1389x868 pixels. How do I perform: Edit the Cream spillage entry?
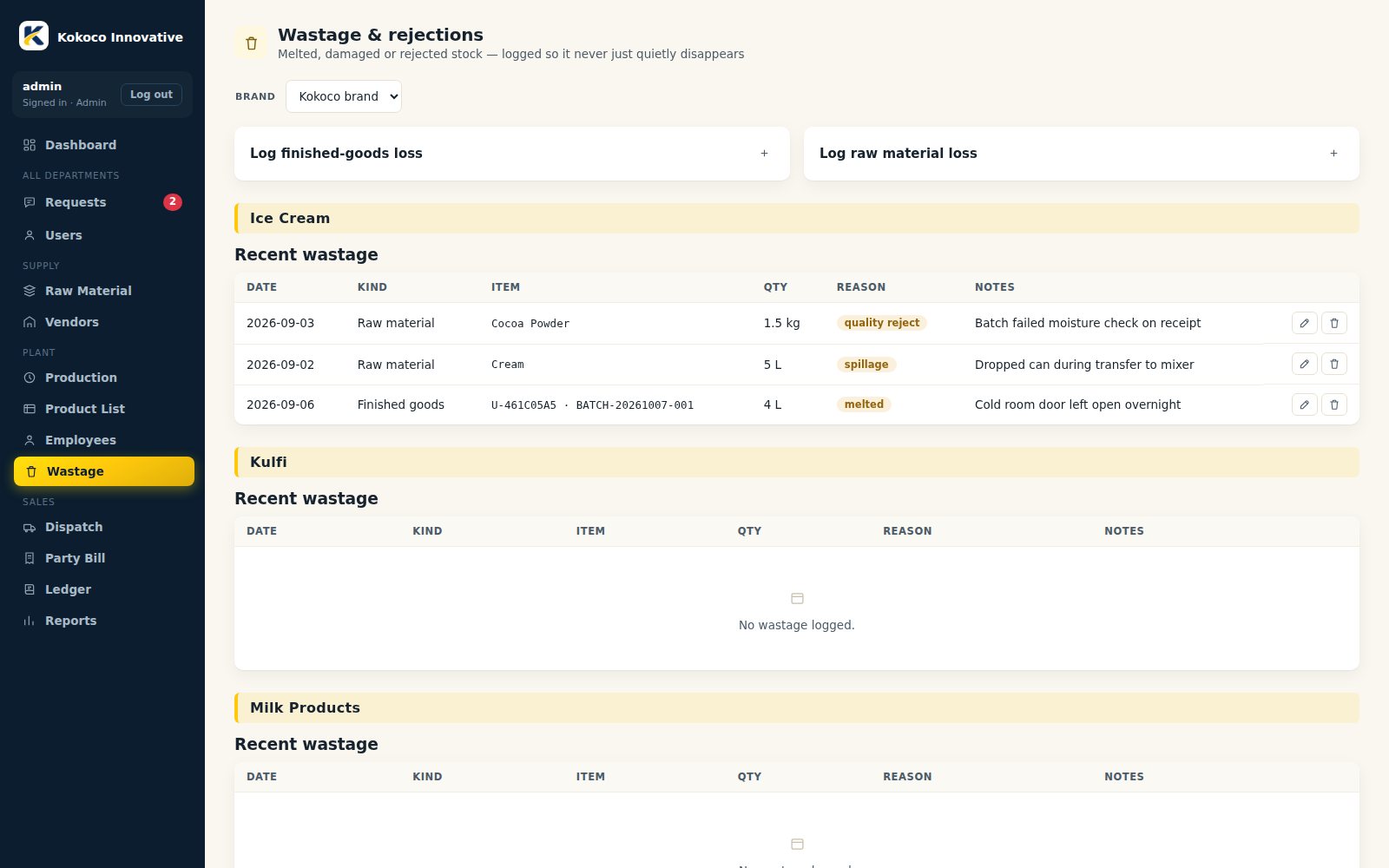(1304, 364)
